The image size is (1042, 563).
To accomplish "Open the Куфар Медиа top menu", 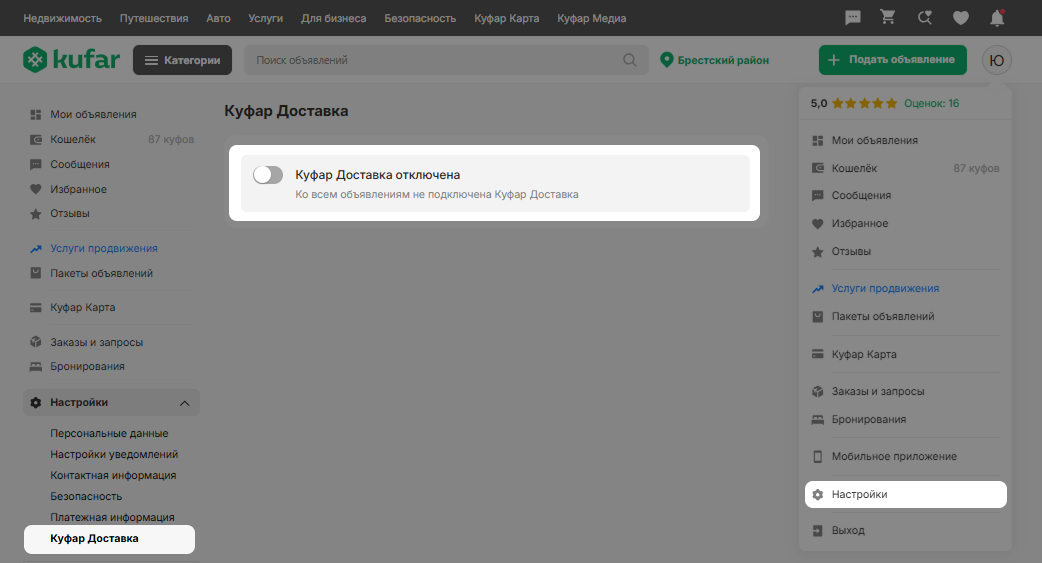I will point(591,19).
